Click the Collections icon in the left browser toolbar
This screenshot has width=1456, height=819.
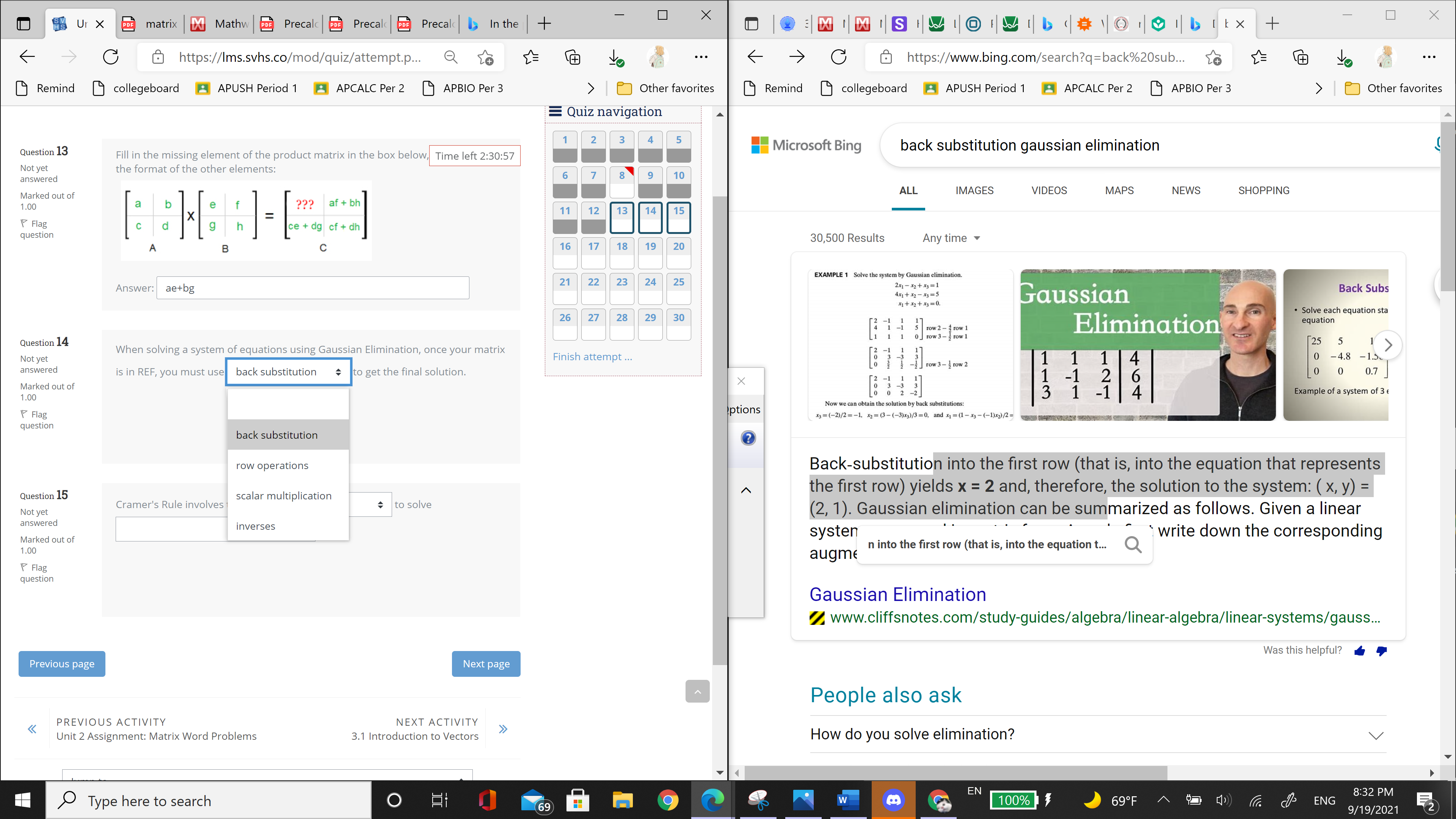[x=573, y=56]
